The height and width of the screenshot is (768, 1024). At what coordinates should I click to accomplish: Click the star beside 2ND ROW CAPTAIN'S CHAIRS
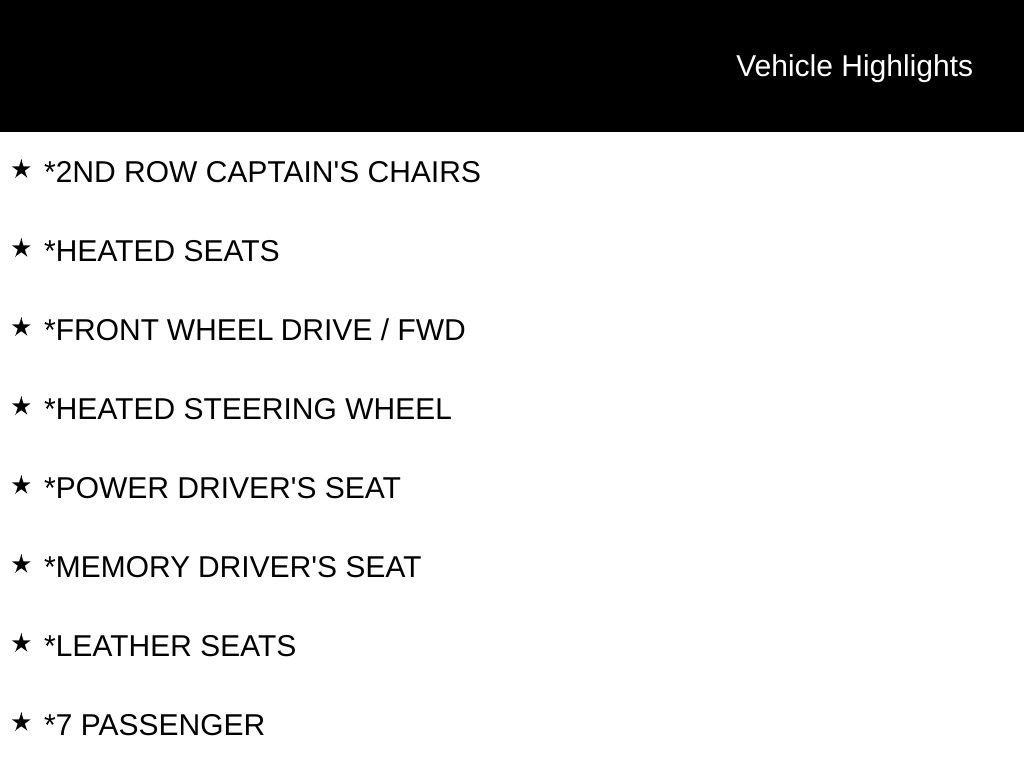(21, 170)
